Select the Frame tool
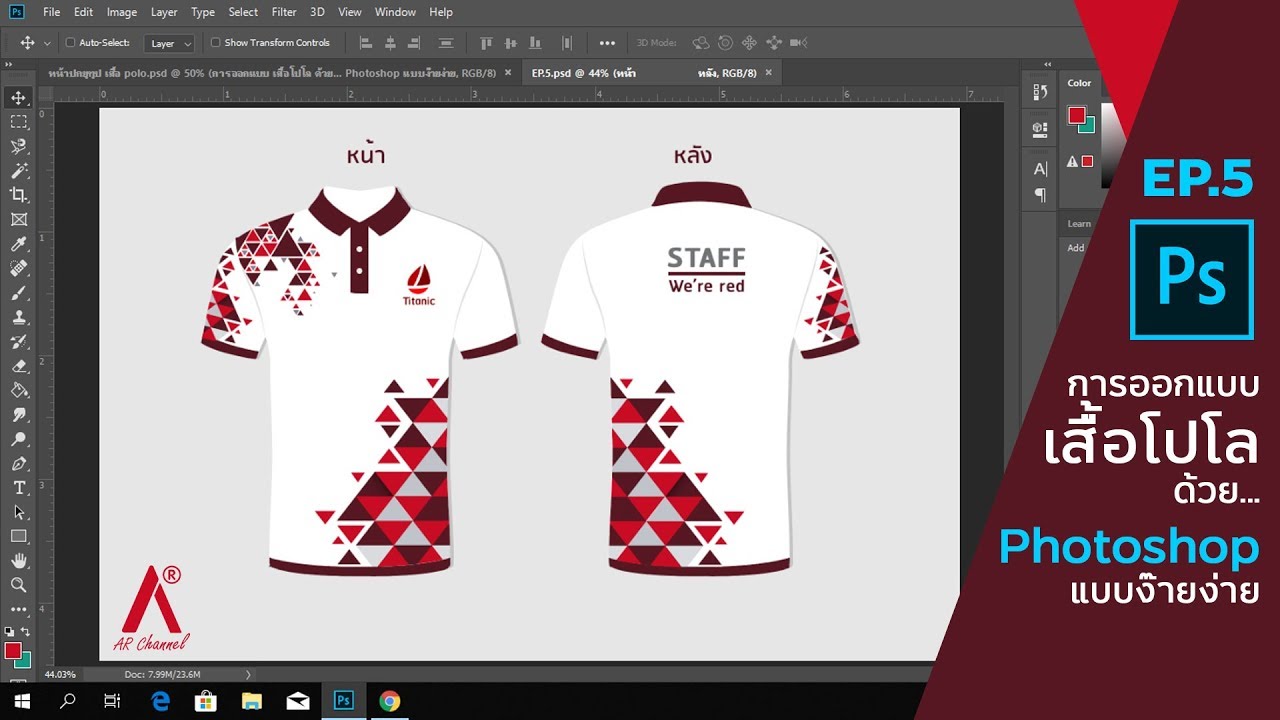 (19, 219)
